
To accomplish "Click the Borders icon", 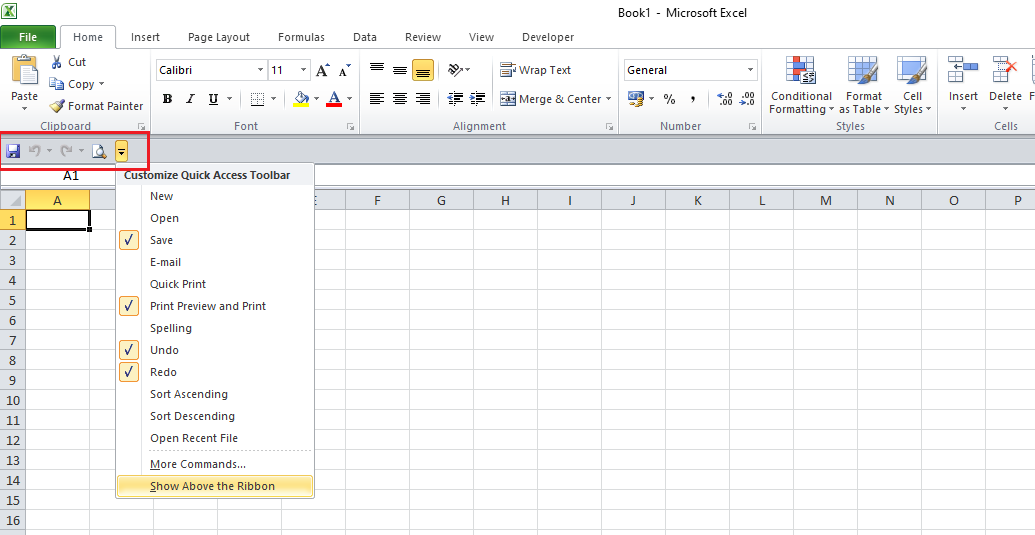I will tap(257, 99).
